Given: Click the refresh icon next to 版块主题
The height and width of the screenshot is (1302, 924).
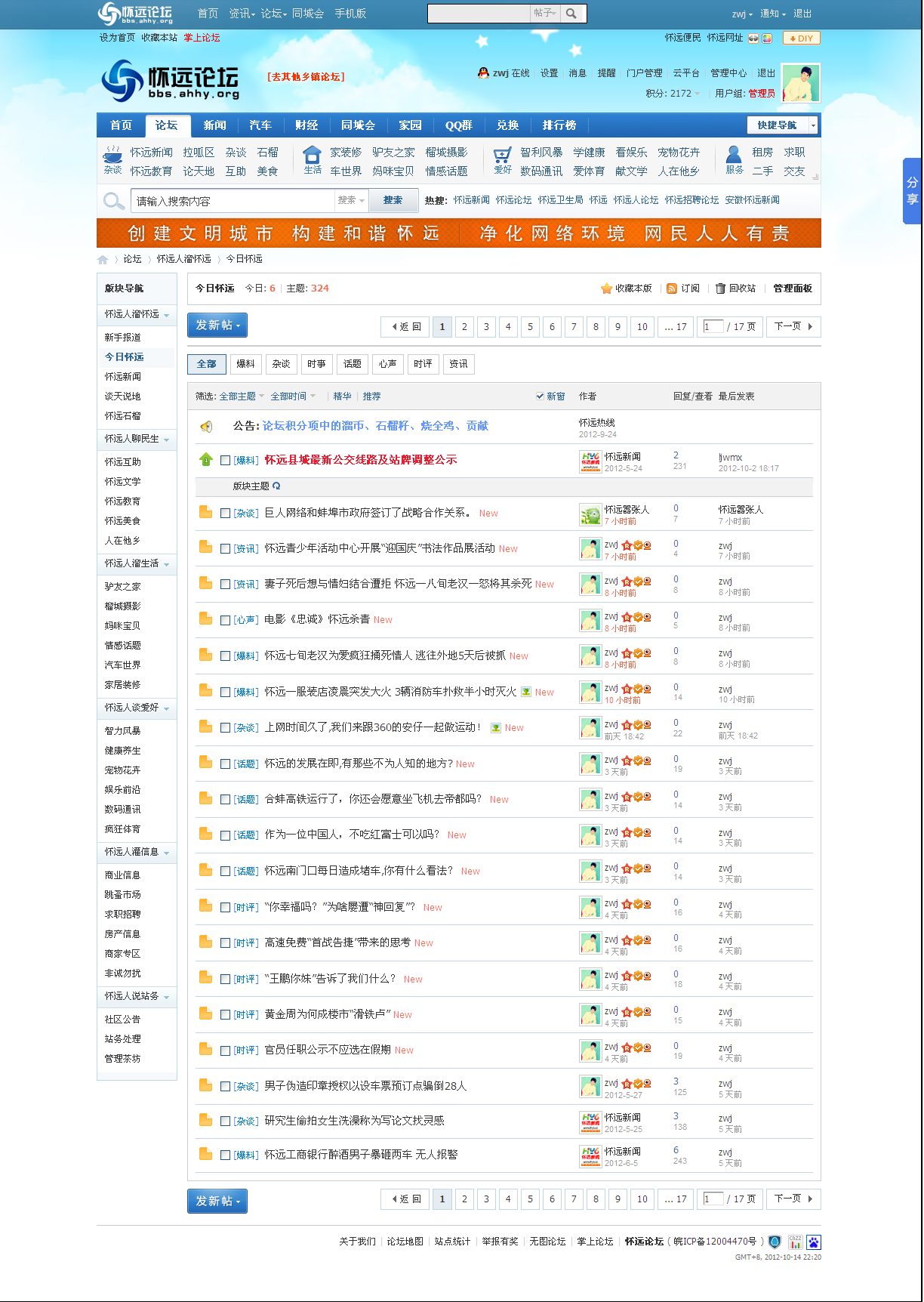Looking at the screenshot, I should point(276,486).
